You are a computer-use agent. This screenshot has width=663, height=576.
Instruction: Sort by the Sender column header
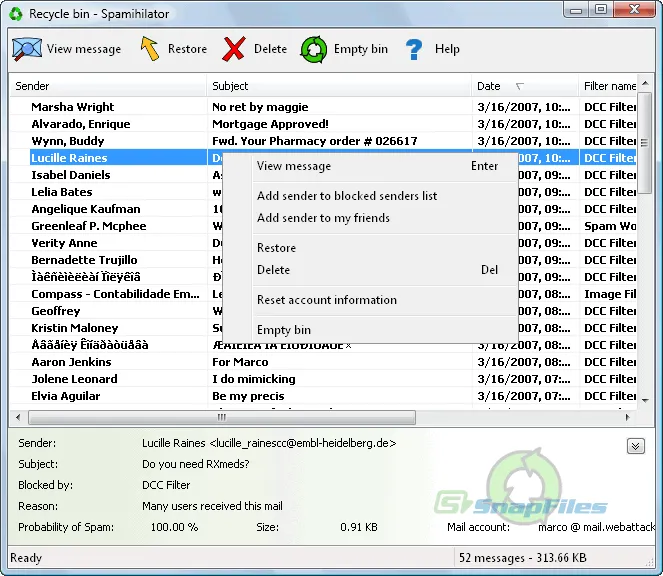(x=108, y=86)
